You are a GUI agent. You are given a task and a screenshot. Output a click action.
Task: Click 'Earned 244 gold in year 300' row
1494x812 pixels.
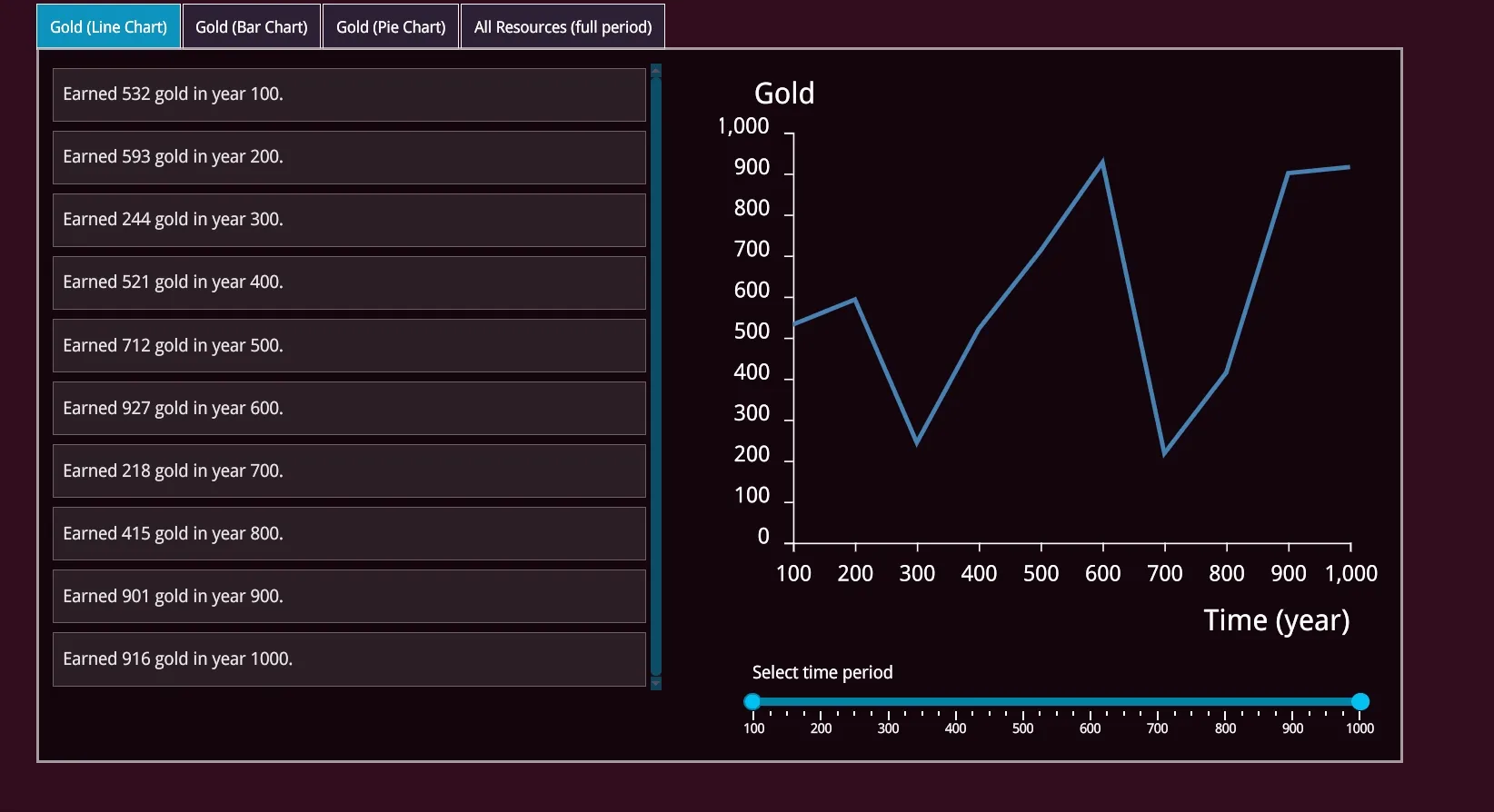349,220
